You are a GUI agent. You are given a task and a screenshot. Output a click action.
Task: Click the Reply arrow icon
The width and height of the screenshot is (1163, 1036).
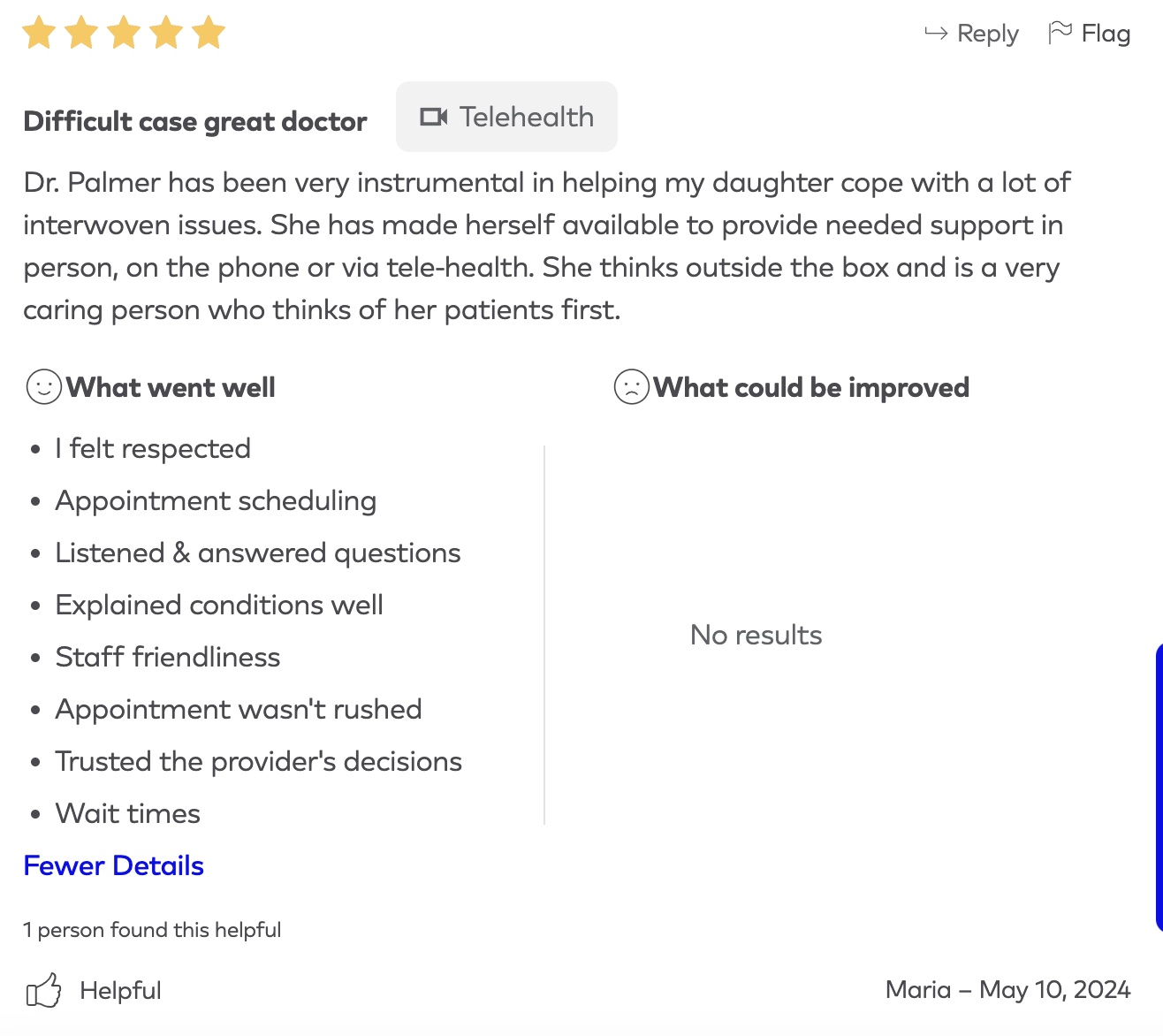[936, 34]
